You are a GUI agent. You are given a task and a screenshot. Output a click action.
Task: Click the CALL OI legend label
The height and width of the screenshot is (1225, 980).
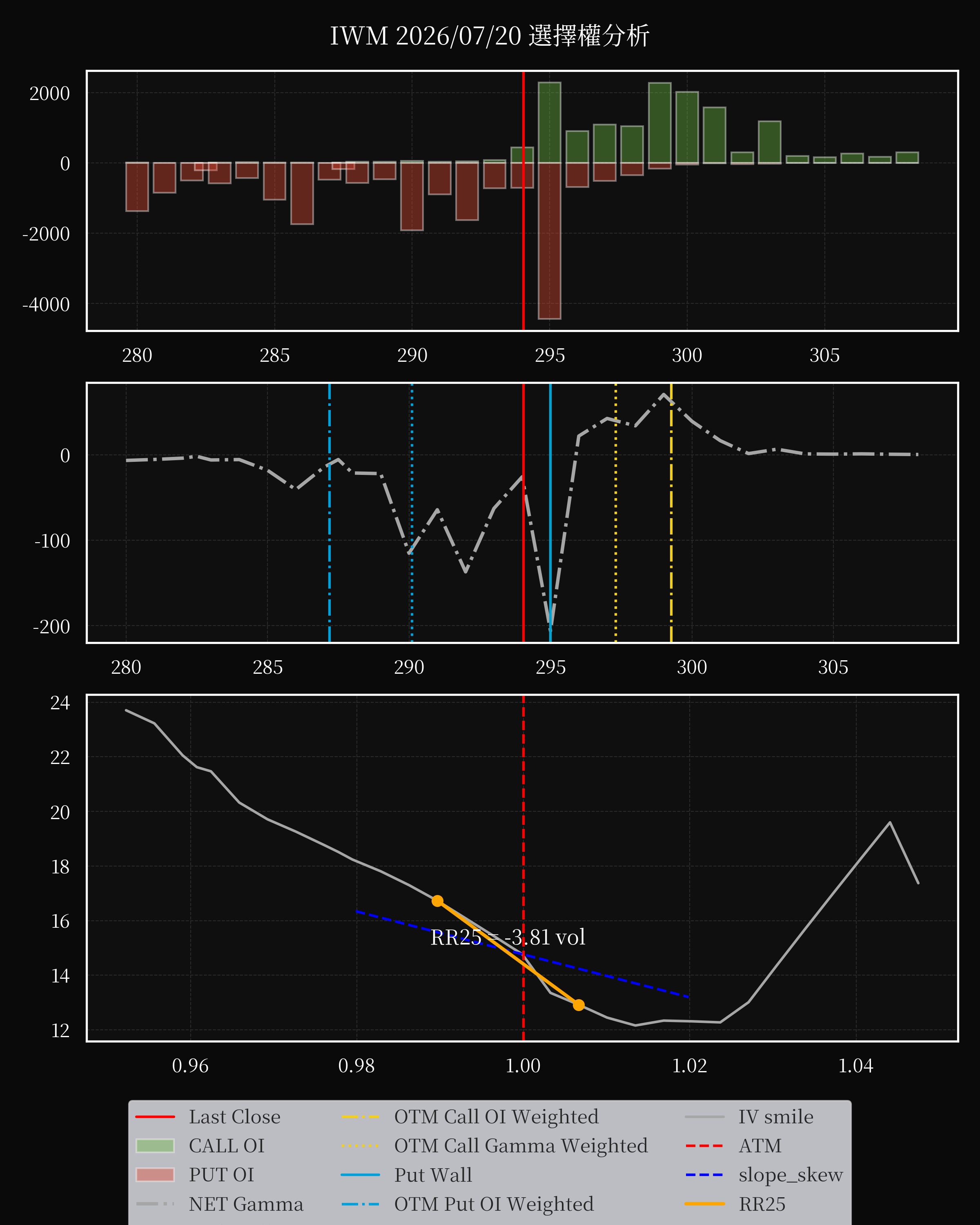(227, 1146)
